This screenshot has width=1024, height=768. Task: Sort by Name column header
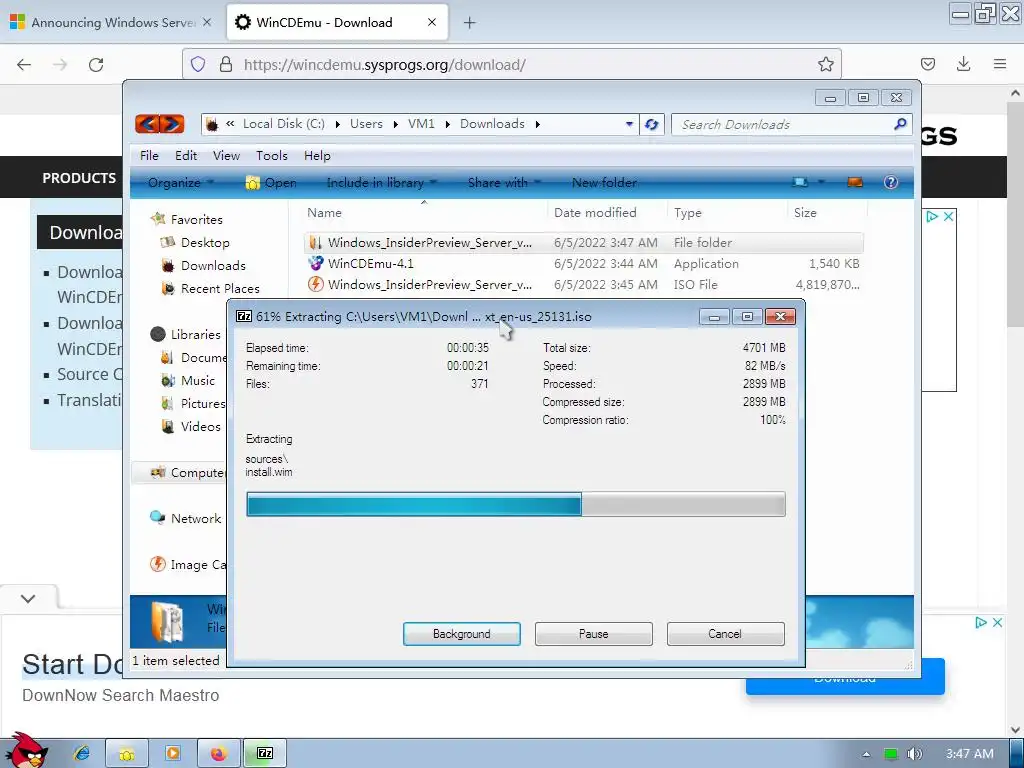point(325,212)
